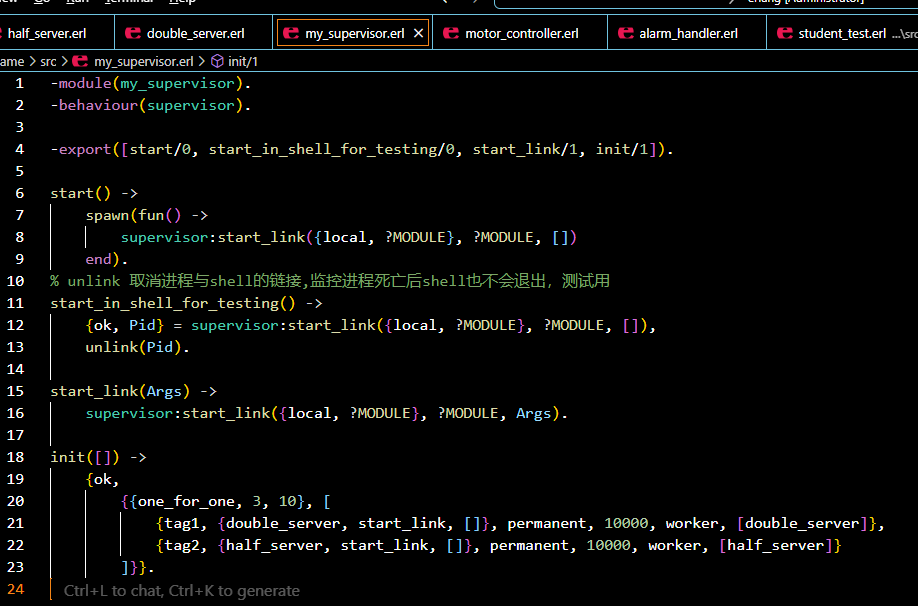Expand breadcrumb chevron after src
This screenshot has width=918, height=606.
pos(64,61)
